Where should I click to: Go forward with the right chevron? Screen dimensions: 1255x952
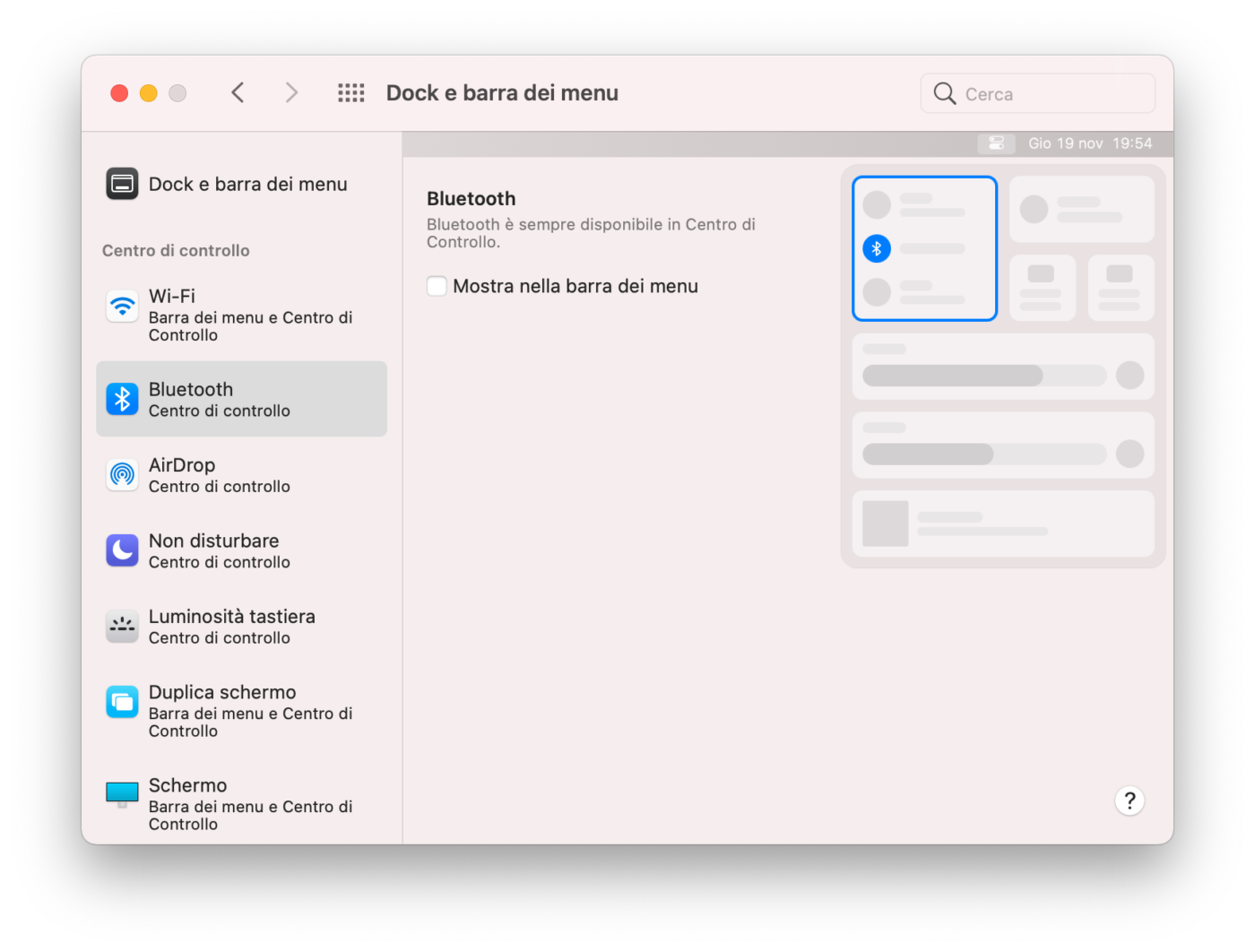291,92
